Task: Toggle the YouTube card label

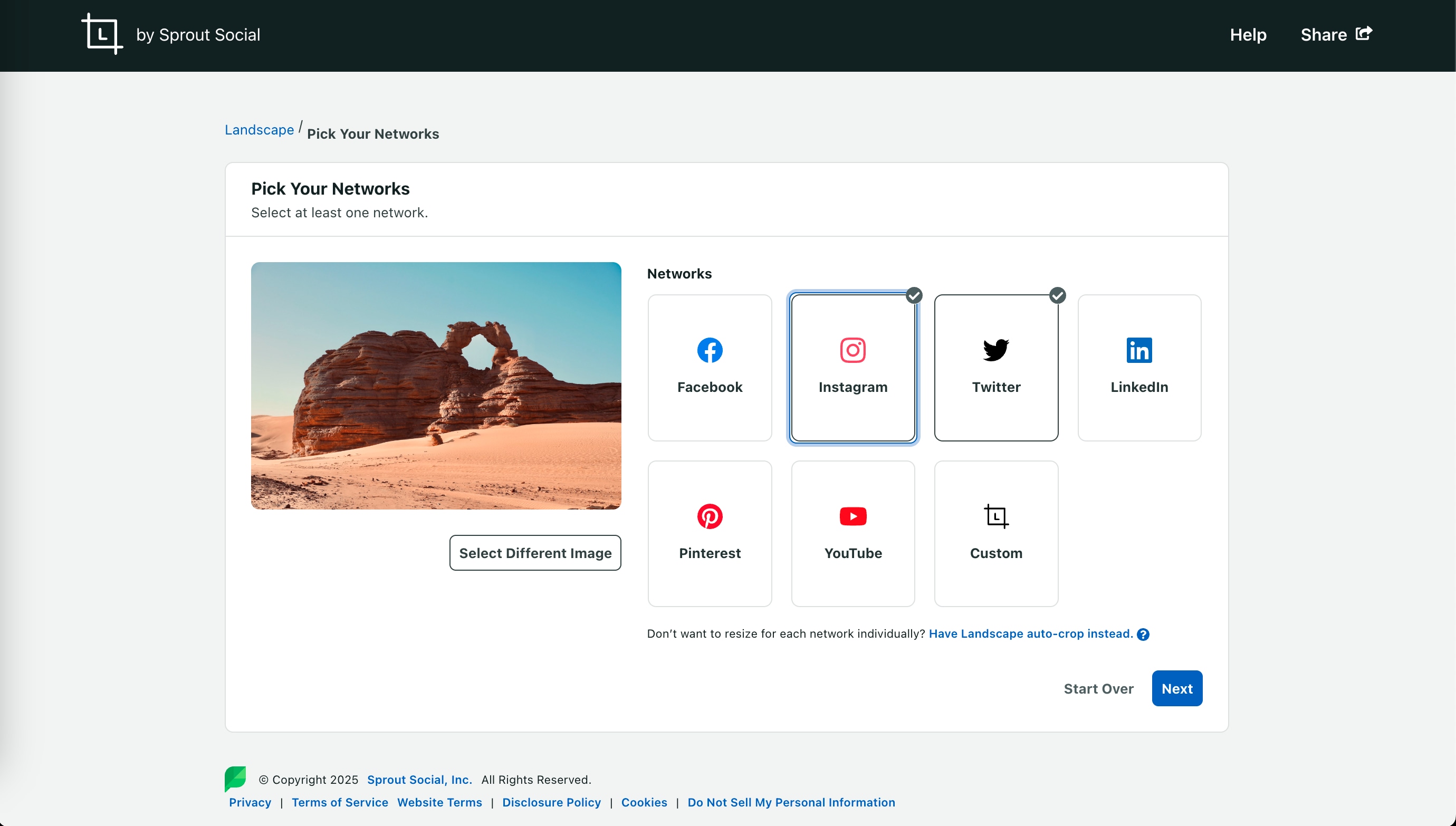Action: click(852, 553)
